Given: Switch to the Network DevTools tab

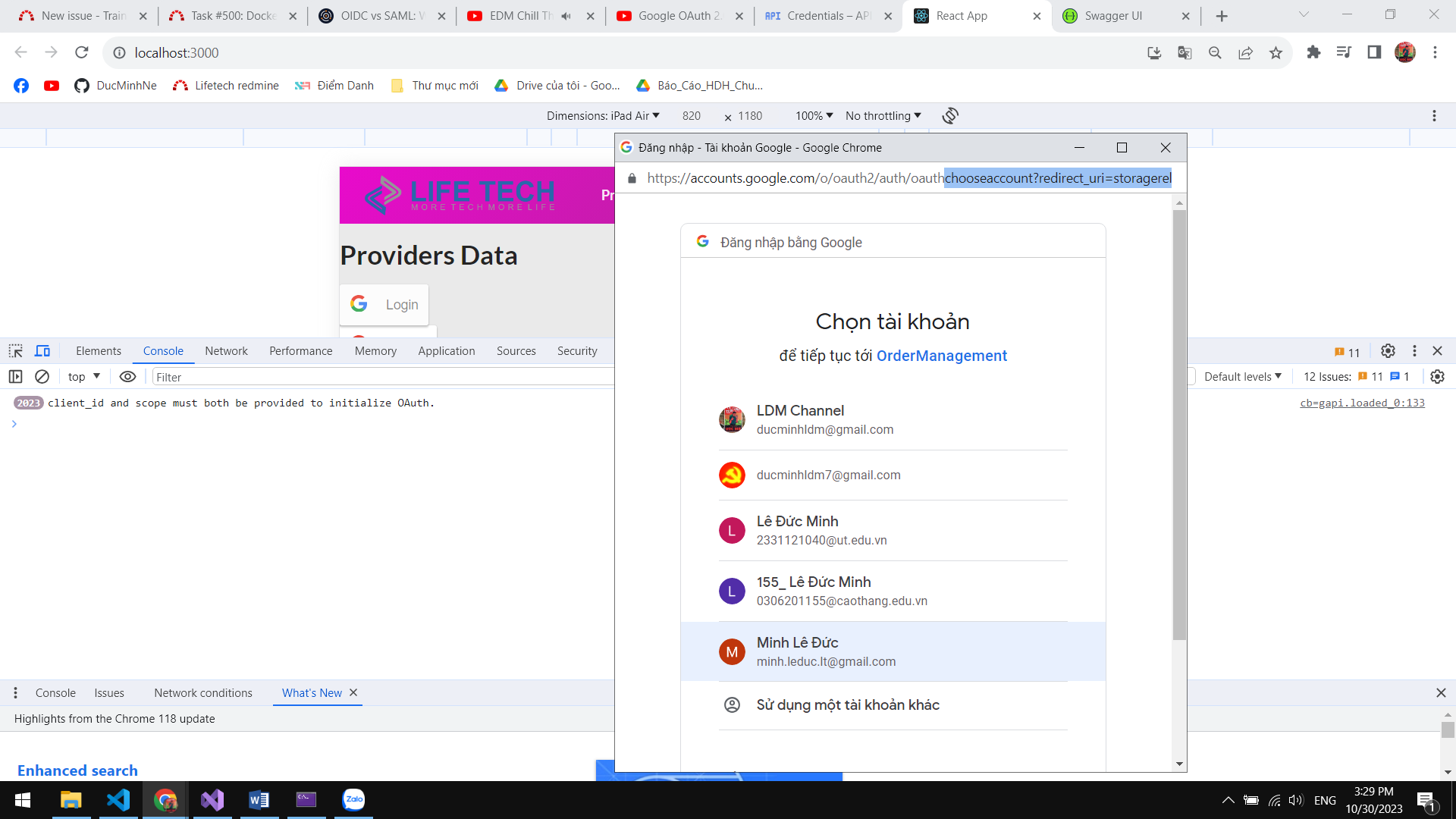Looking at the screenshot, I should click(226, 351).
